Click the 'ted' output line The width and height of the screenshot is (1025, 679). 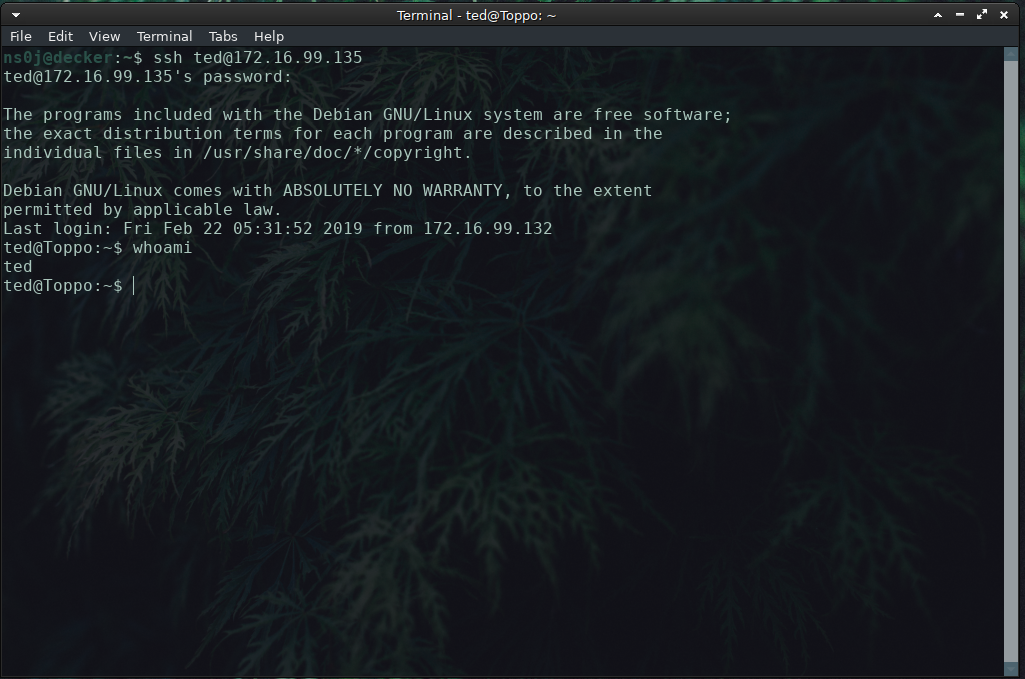[18, 267]
